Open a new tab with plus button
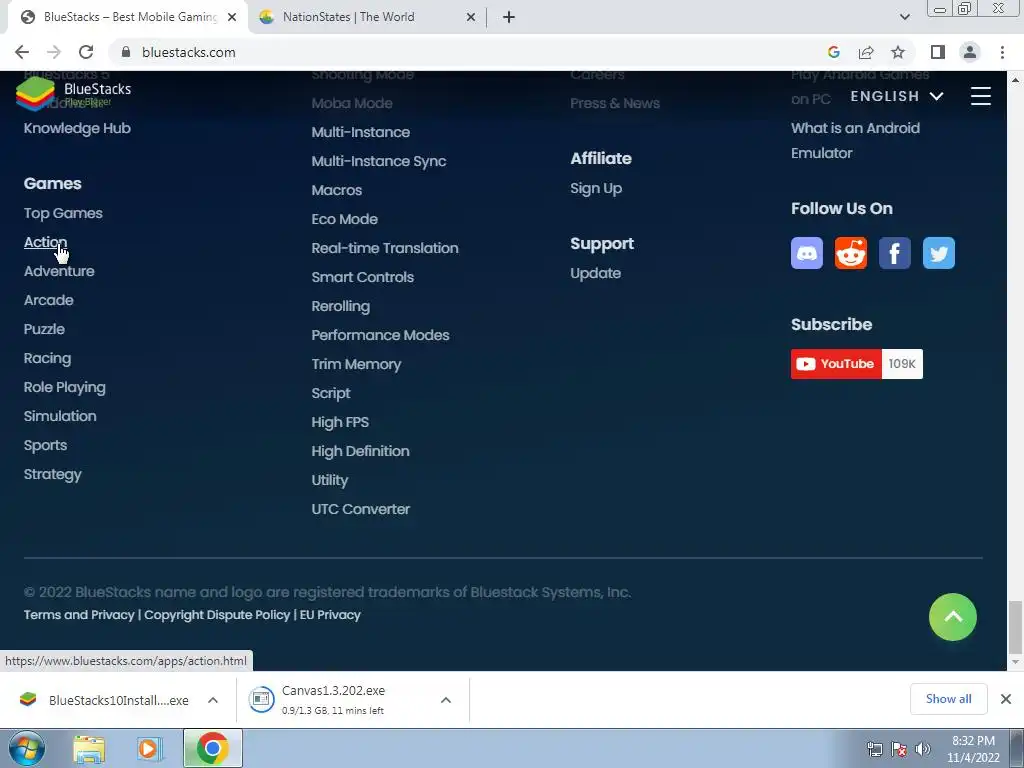 [x=509, y=17]
